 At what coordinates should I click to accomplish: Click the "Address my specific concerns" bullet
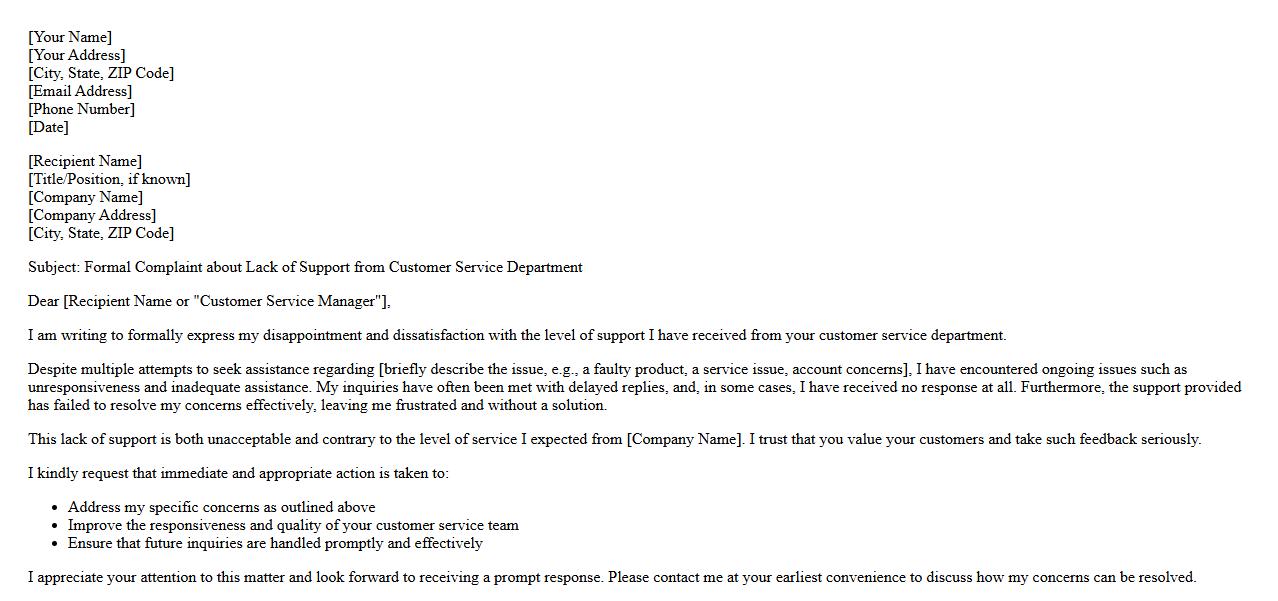click(221, 507)
